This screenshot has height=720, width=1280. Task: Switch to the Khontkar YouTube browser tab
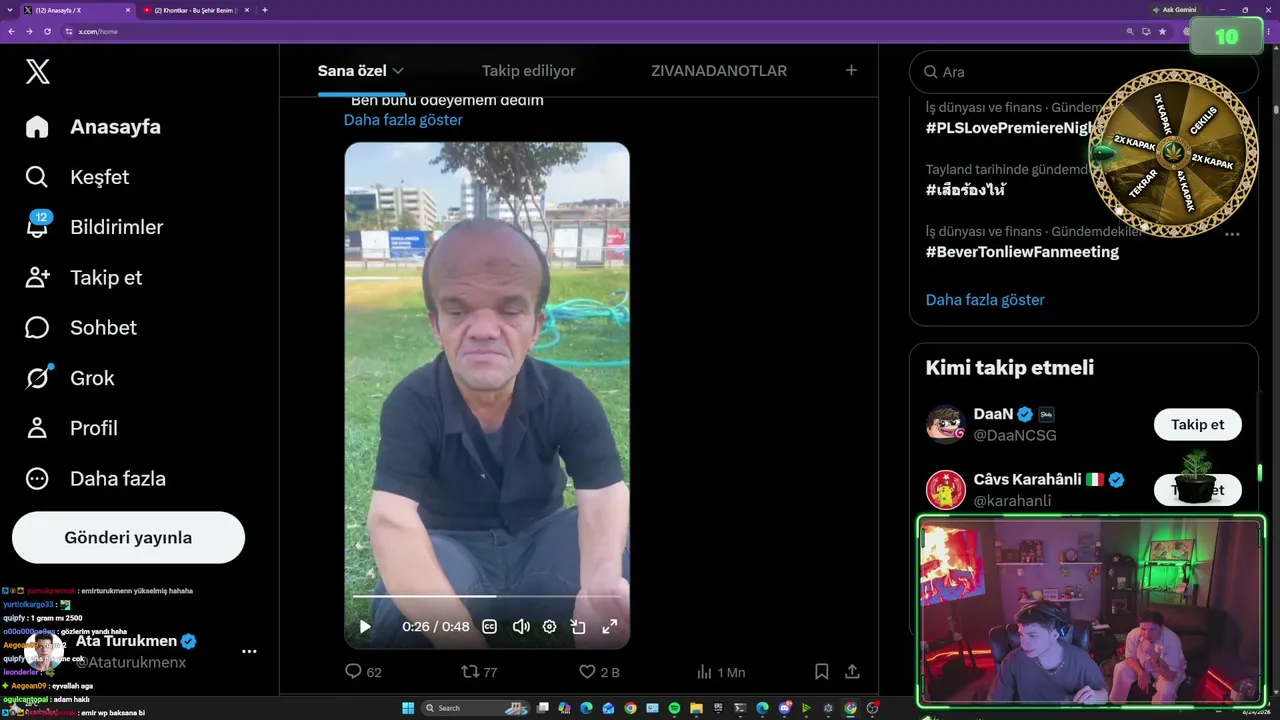[196, 10]
